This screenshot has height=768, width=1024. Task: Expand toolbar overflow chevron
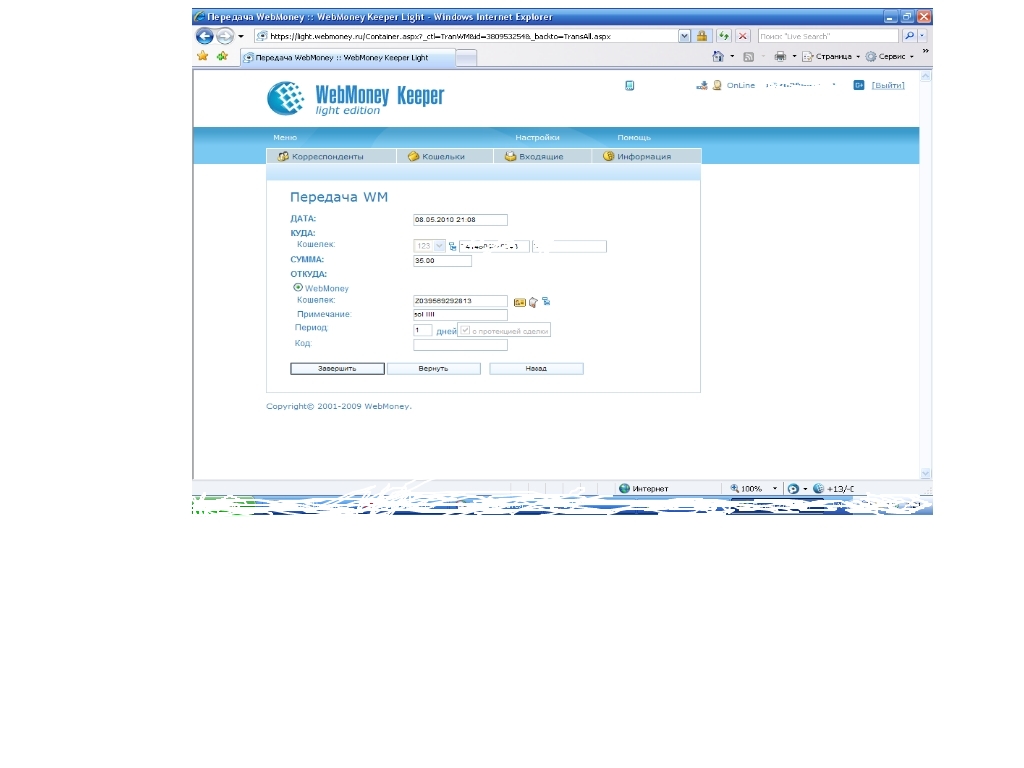tap(925, 51)
